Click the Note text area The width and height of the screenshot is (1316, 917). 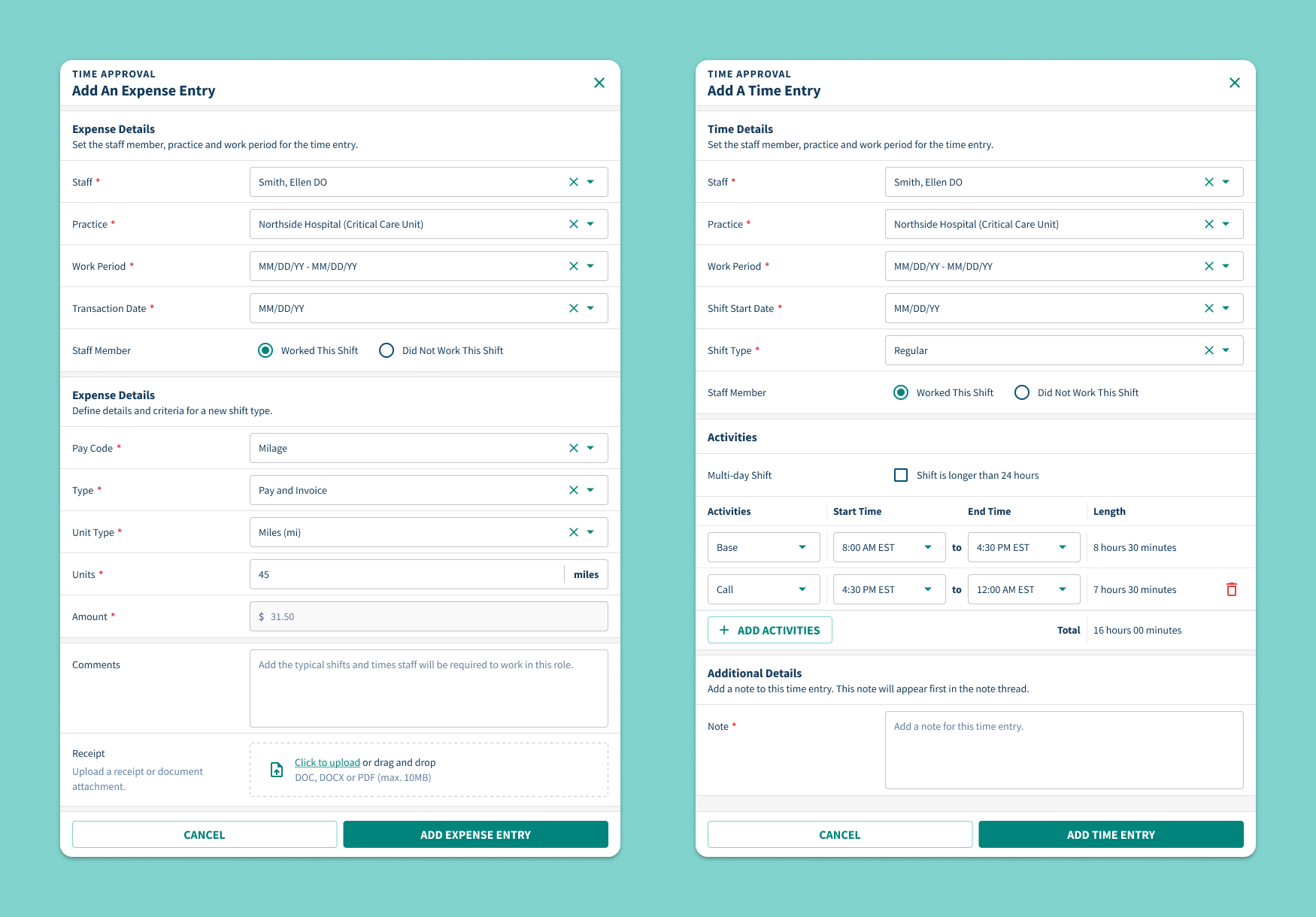pos(1064,750)
